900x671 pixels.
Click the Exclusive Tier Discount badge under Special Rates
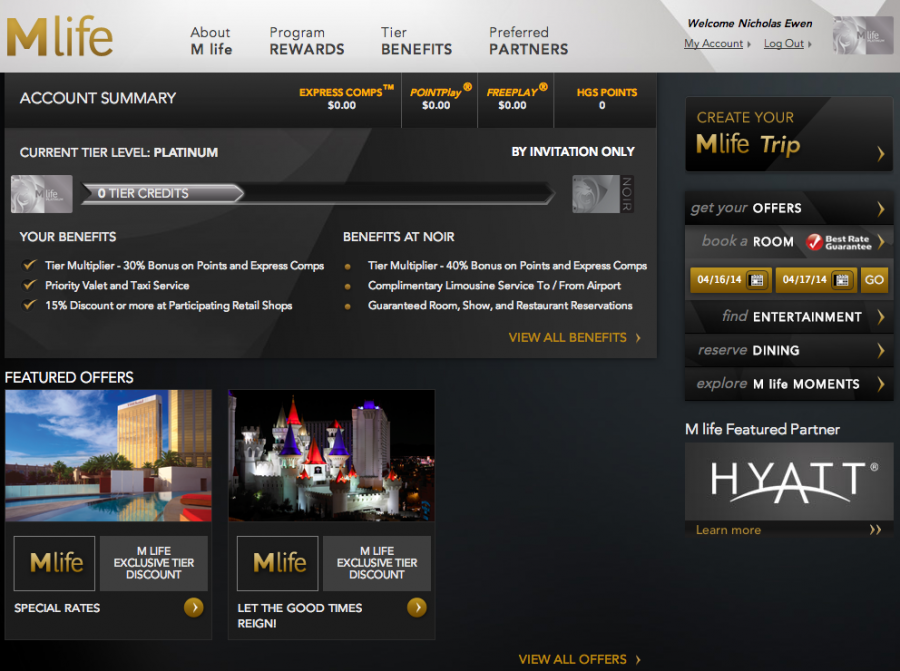[154, 563]
